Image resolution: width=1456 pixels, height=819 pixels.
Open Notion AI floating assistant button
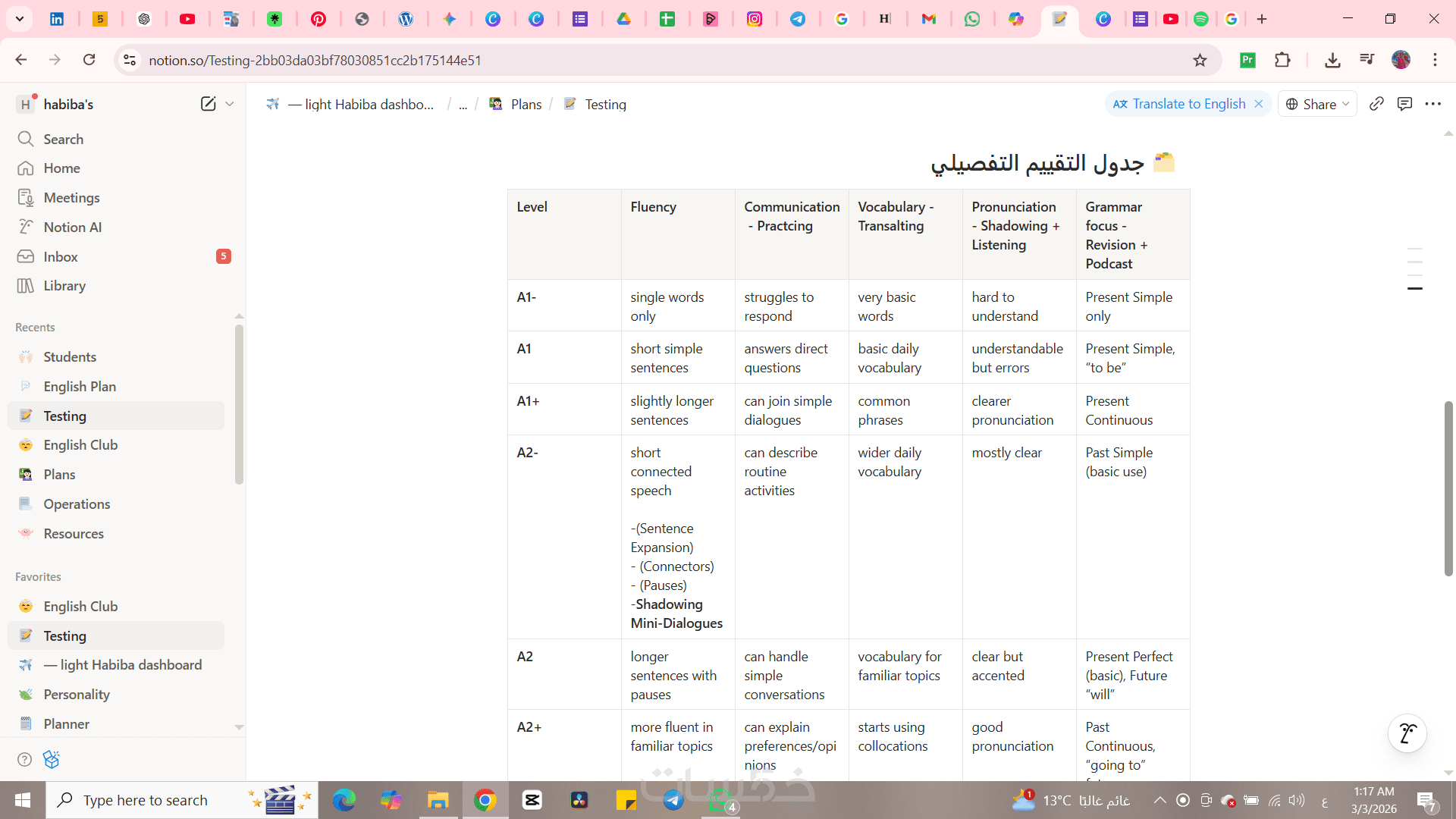click(1407, 733)
